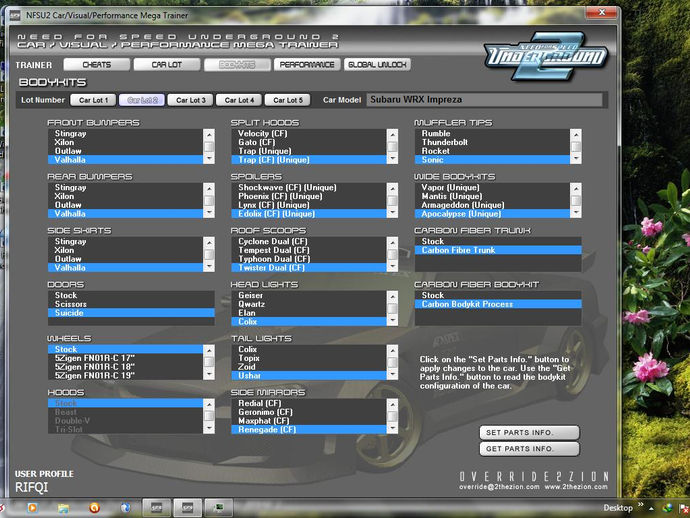Click the Get Parts Info button
This screenshot has height=518, width=690.
(529, 449)
